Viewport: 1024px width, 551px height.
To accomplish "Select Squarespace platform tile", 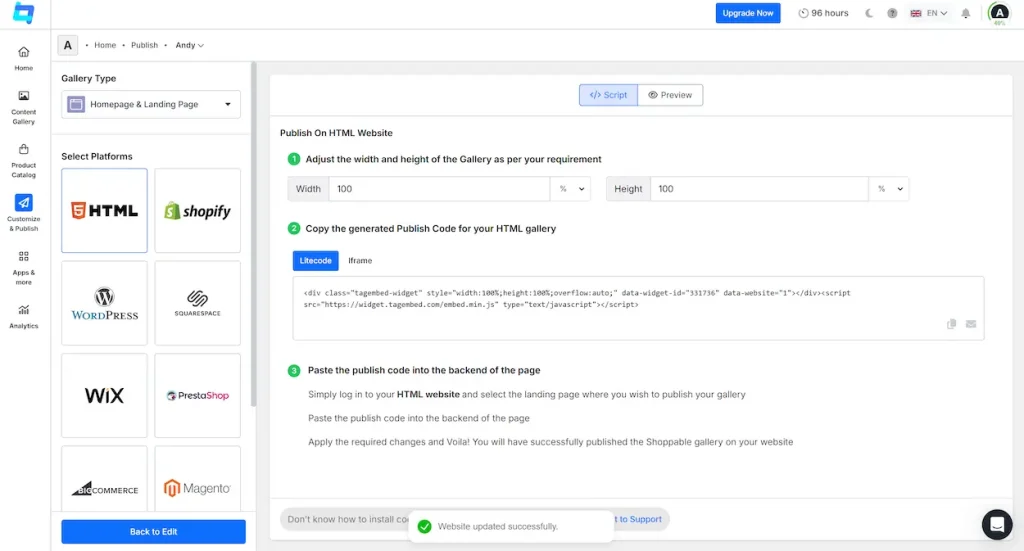I will 197,303.
